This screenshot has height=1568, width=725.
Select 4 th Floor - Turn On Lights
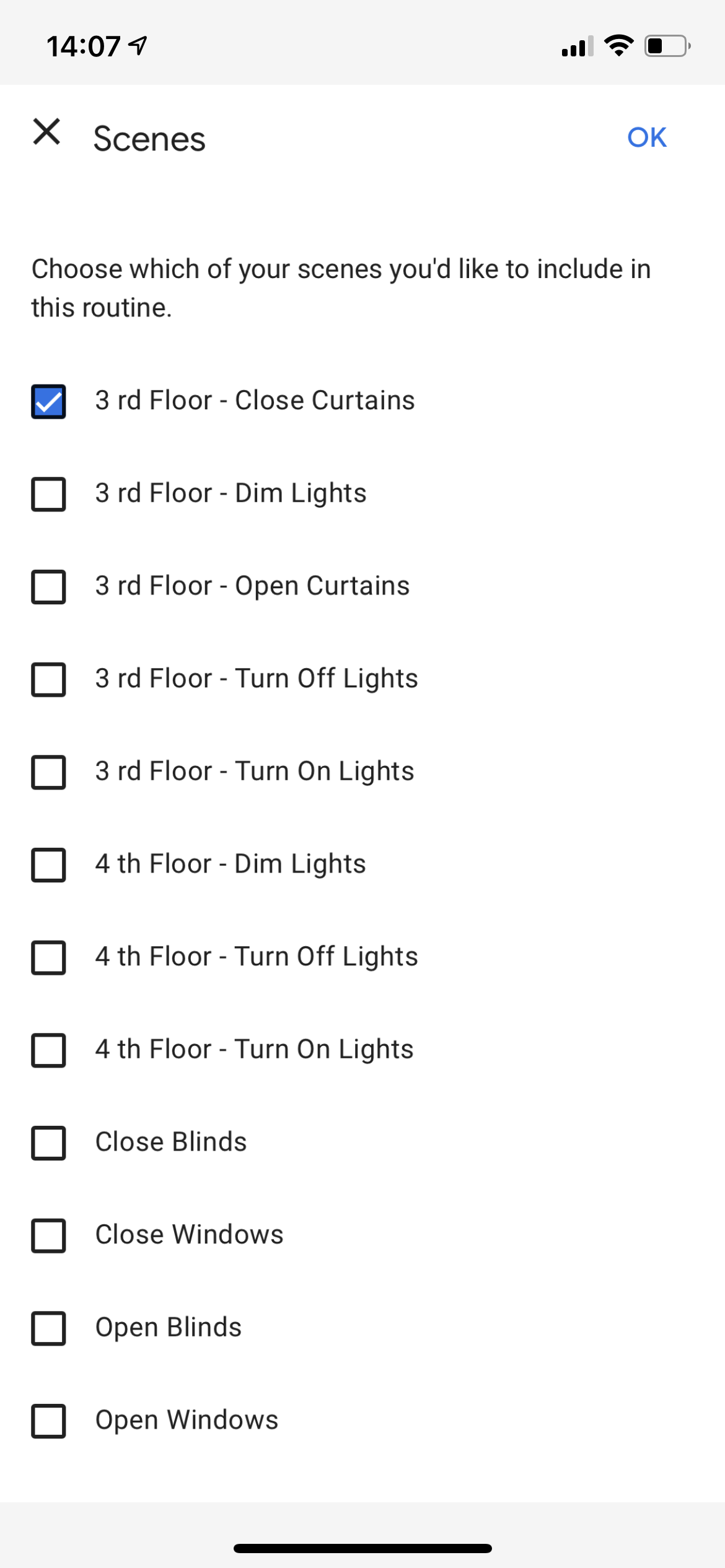(48, 1050)
